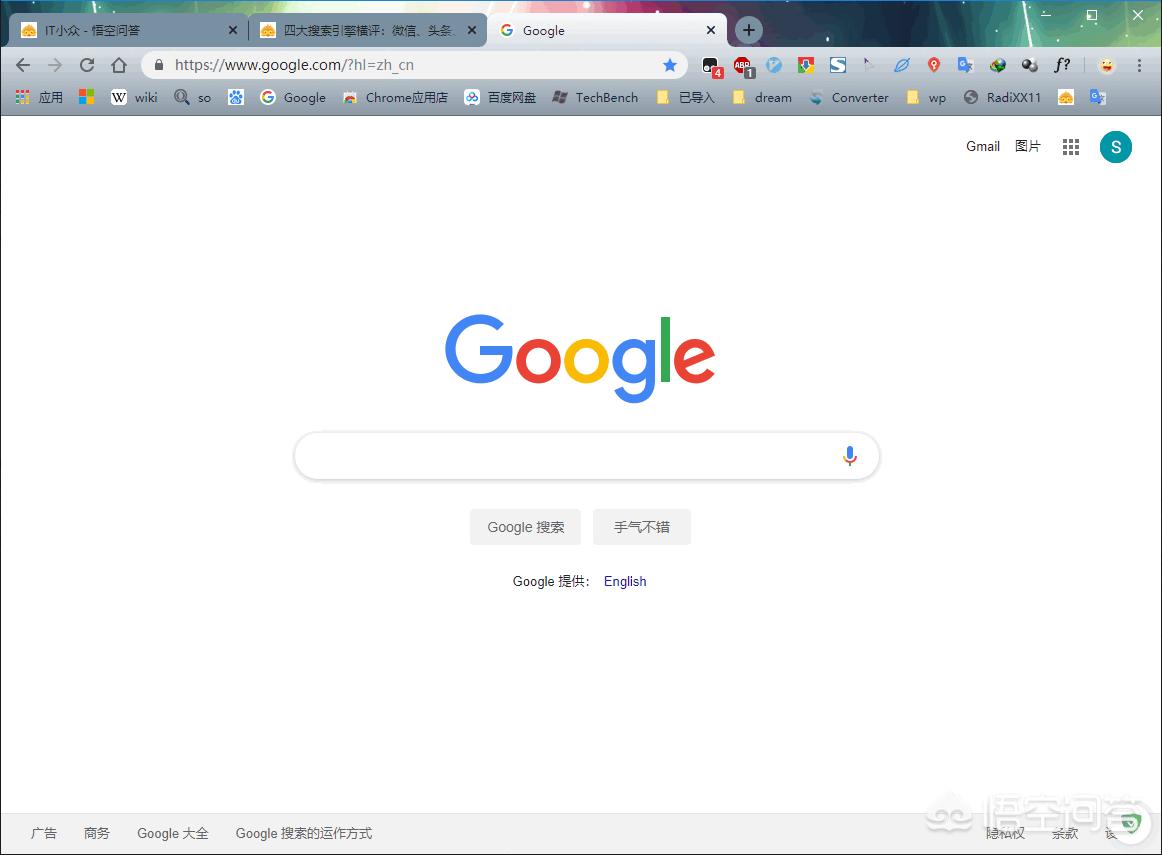Close the Google tab
1162x855 pixels.
(711, 30)
